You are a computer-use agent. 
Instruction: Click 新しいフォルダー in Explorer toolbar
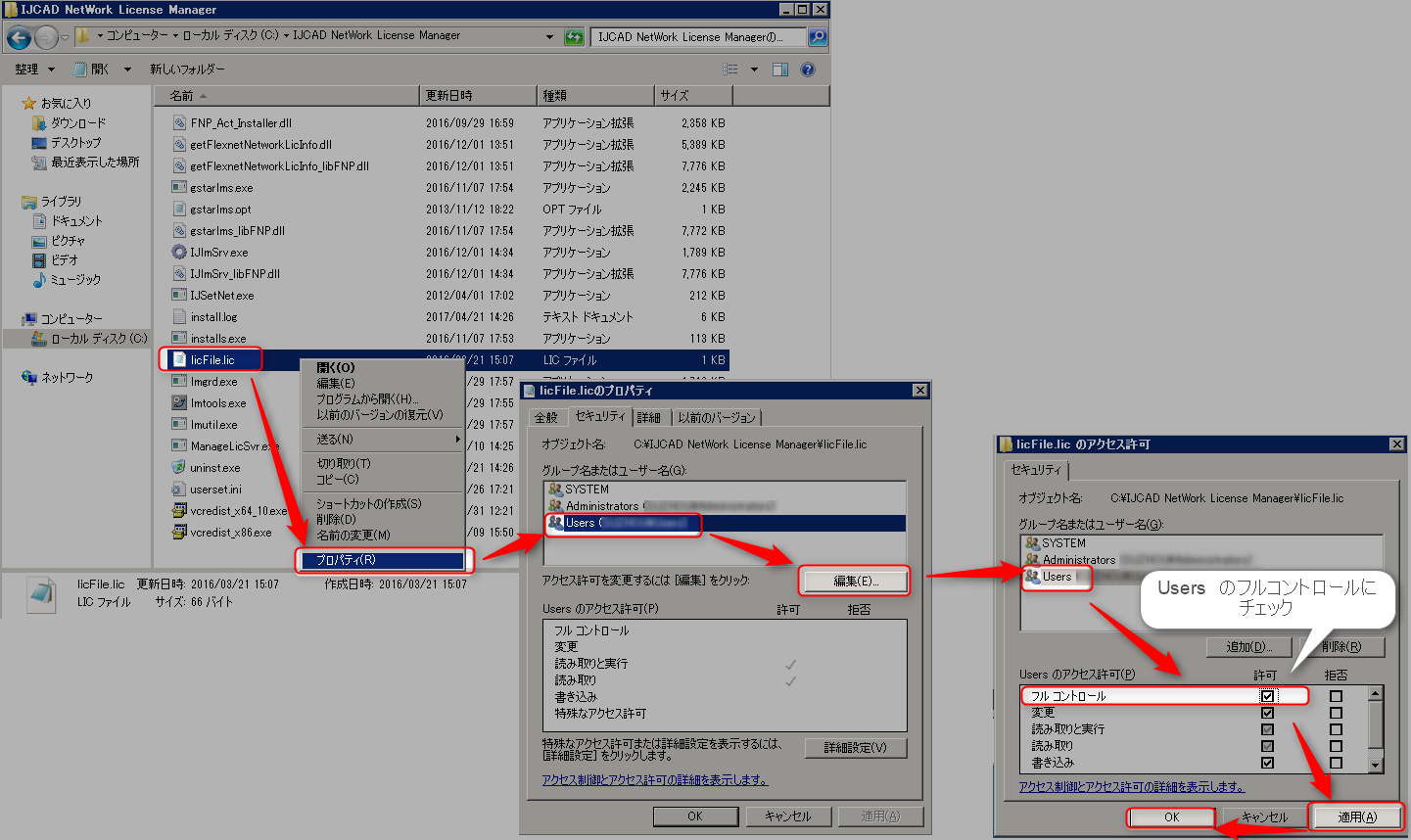point(187,70)
